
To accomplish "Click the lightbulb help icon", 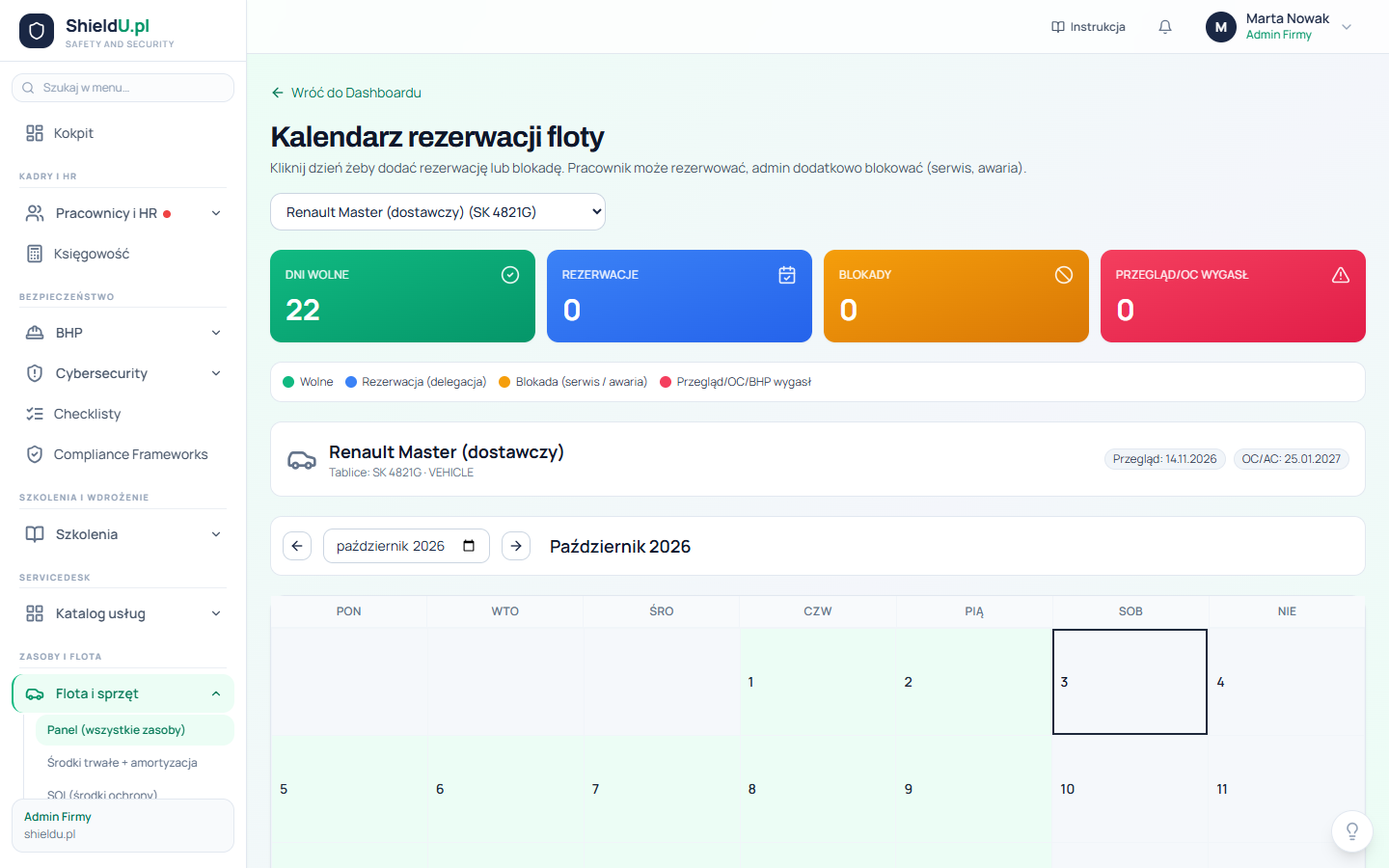I will (1352, 831).
